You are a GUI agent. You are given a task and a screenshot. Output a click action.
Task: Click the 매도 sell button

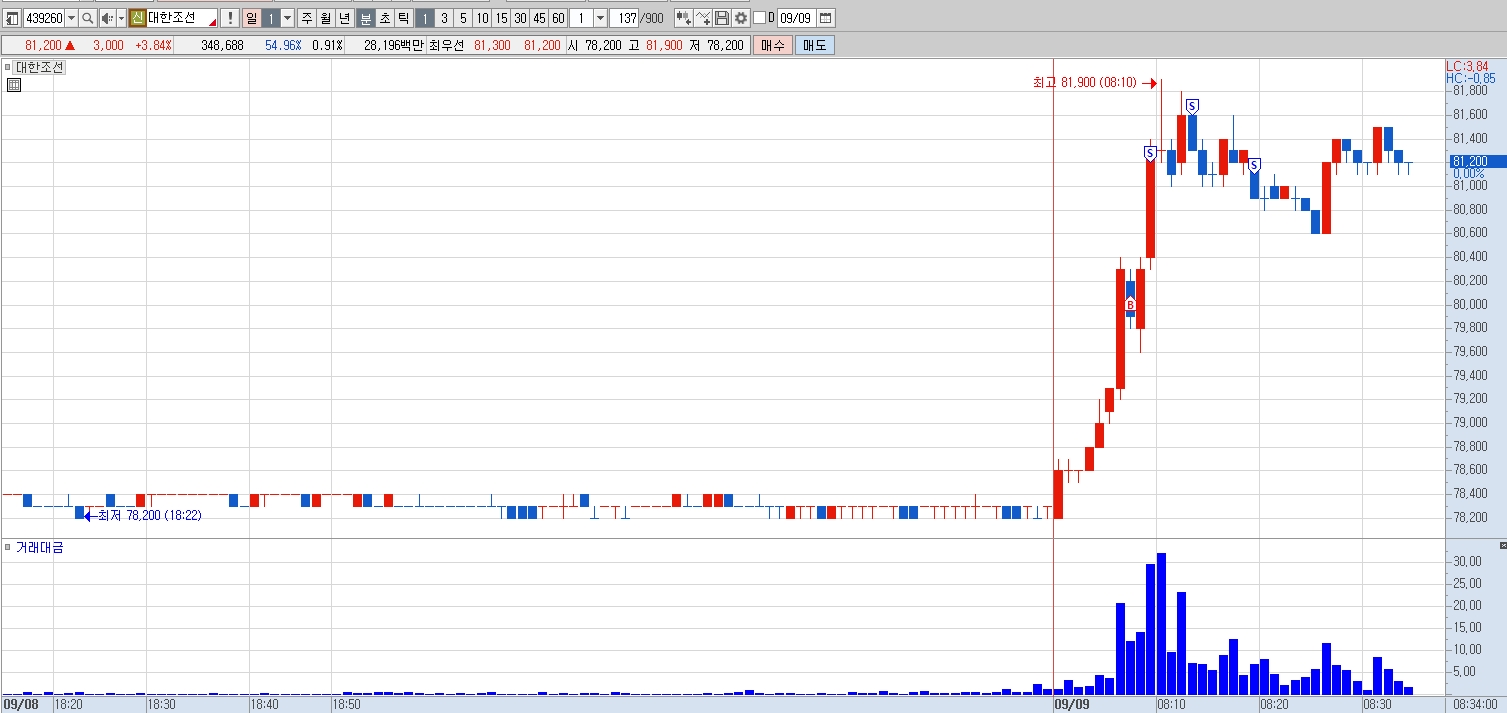point(815,45)
